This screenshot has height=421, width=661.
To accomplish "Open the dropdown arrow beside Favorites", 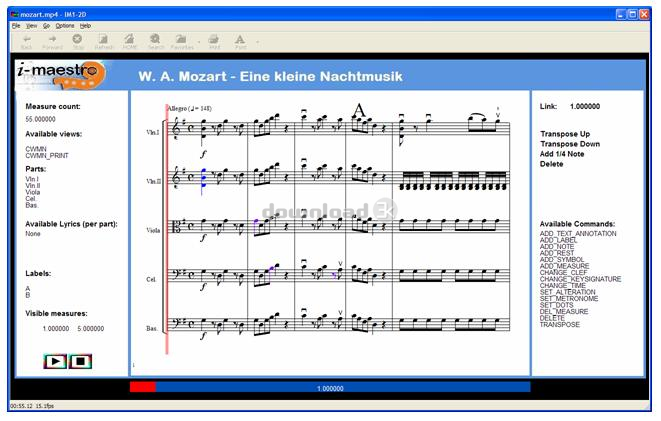I will click(199, 42).
